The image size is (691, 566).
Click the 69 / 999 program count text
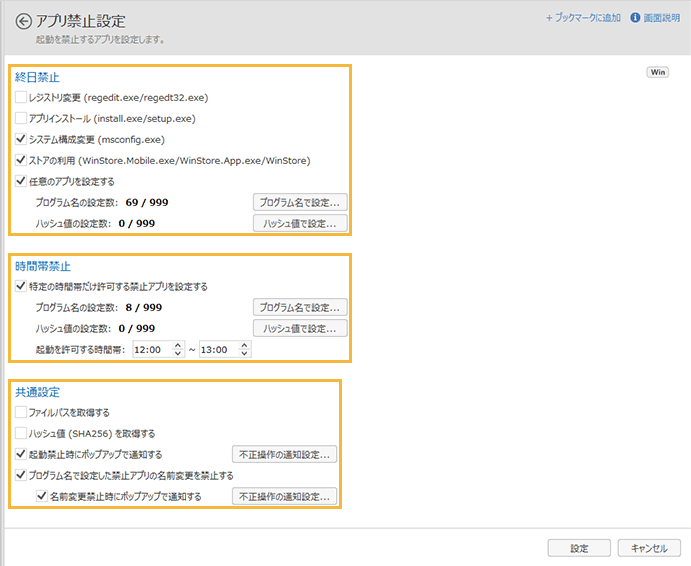147,202
